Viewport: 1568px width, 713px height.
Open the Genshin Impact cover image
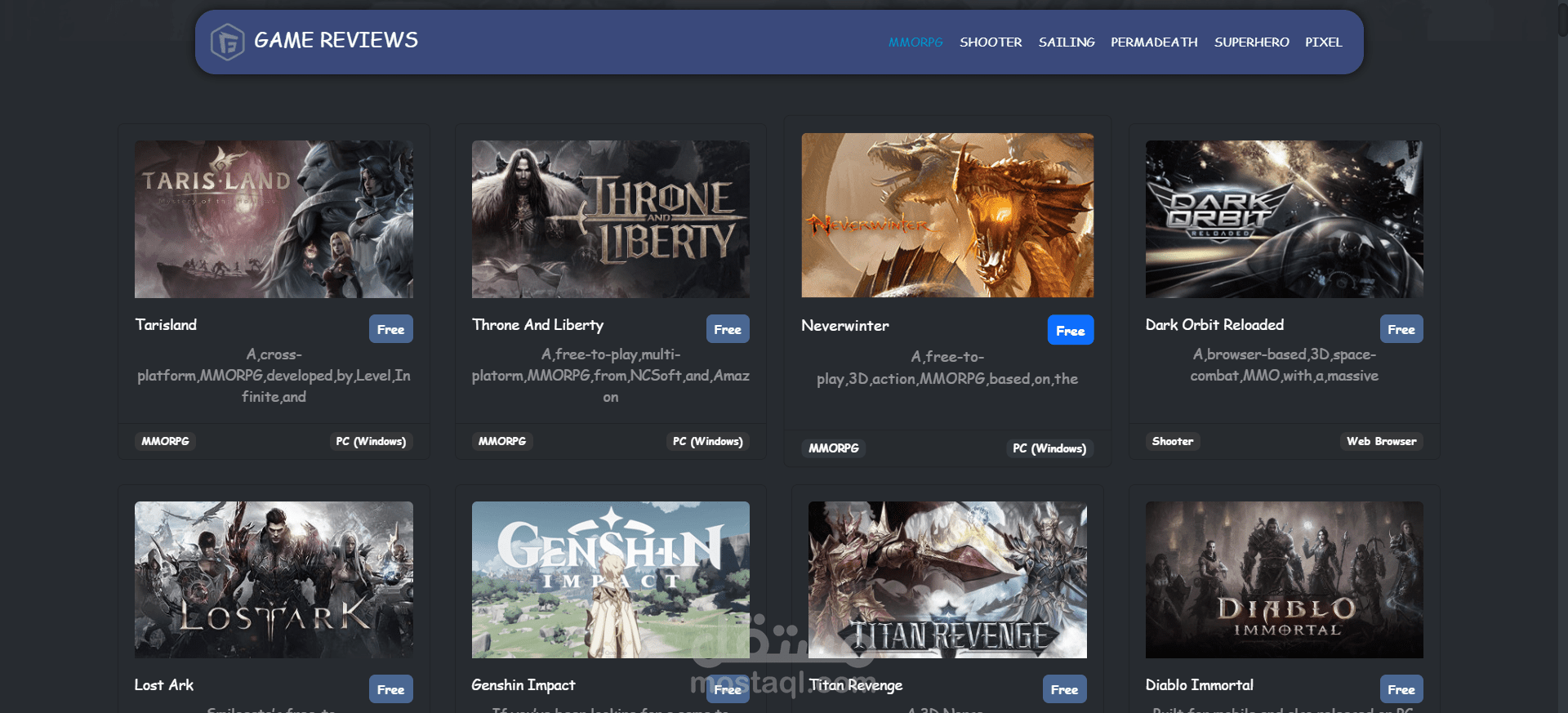[611, 580]
